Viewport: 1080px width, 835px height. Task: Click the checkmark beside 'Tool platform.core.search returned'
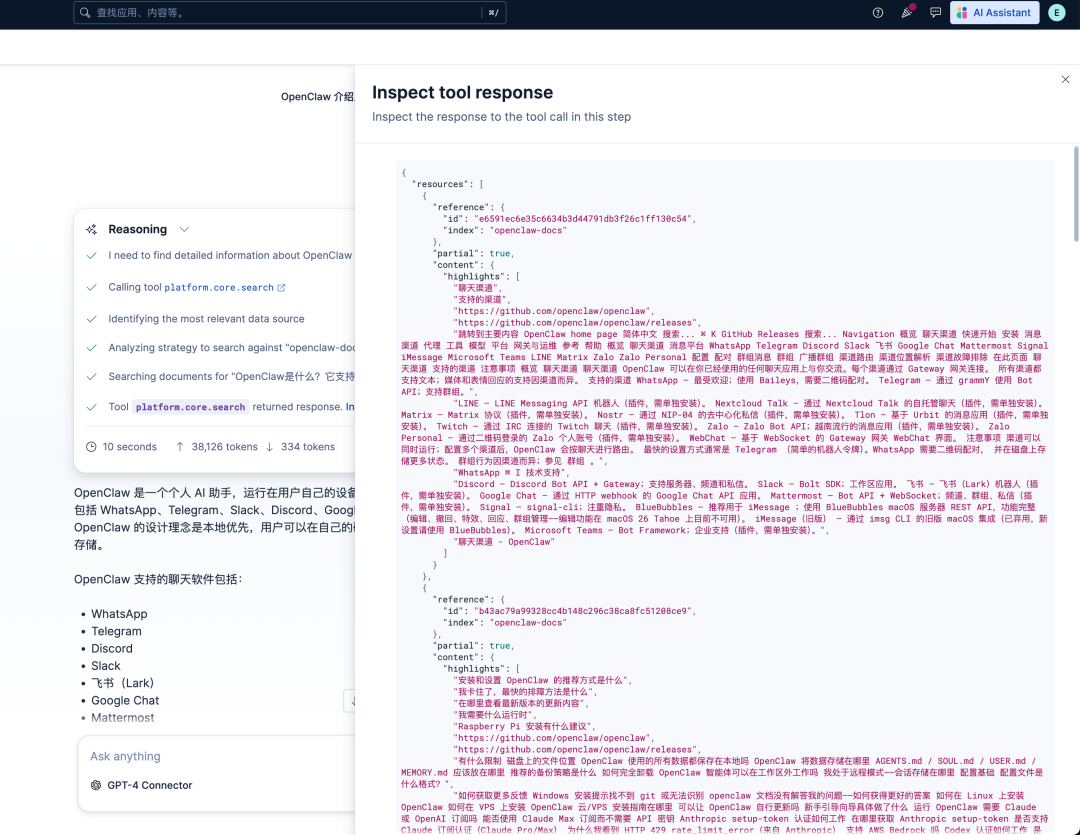pos(91,407)
